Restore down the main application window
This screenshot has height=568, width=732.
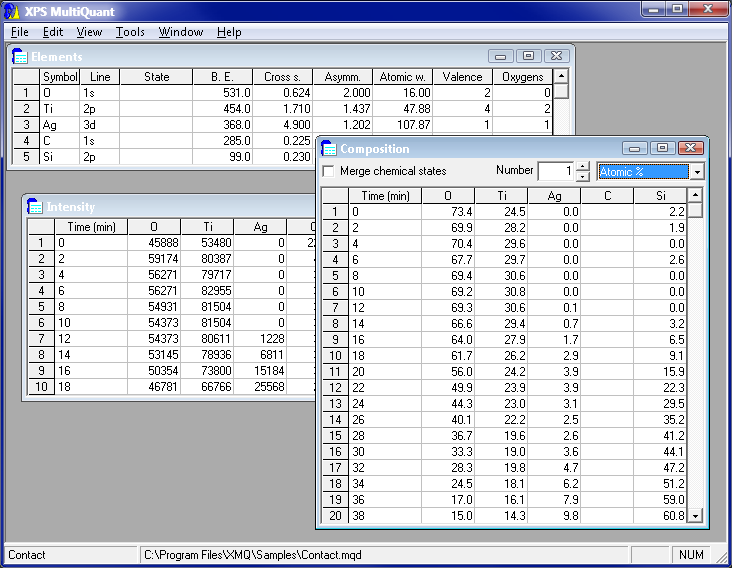(677, 9)
